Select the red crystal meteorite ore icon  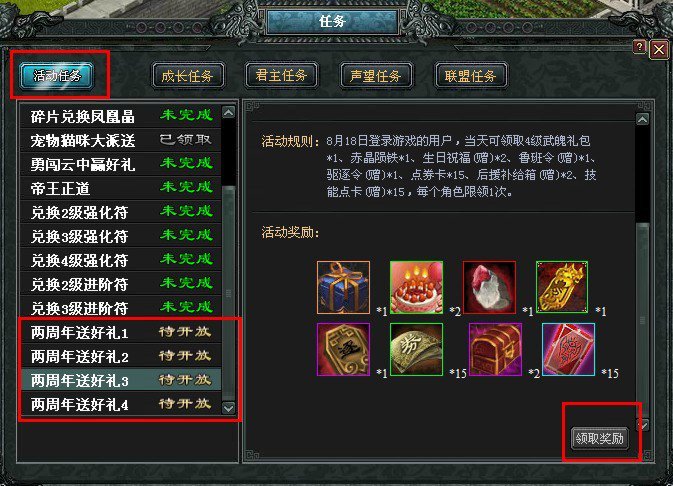(x=489, y=287)
